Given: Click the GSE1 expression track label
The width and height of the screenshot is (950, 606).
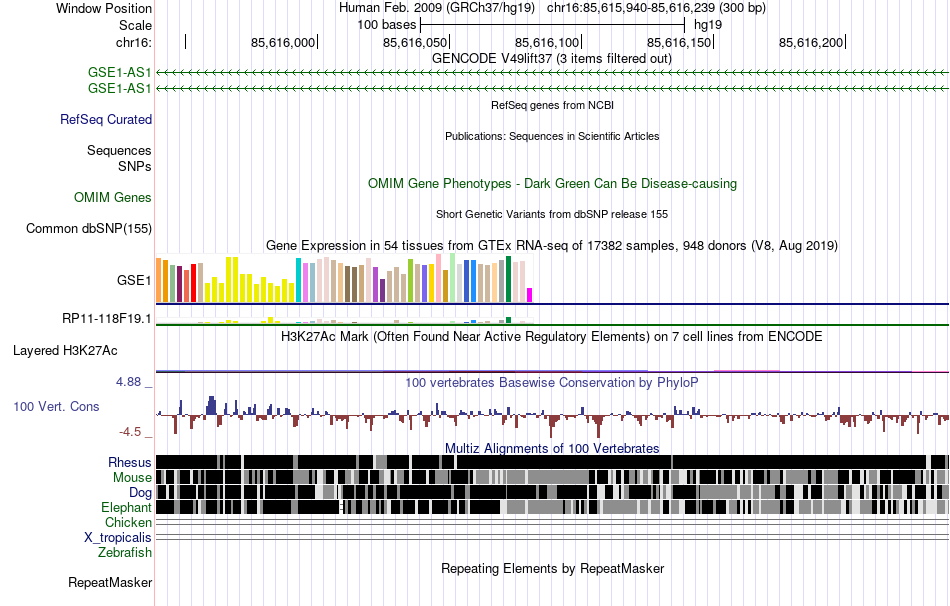Looking at the screenshot, I should (x=134, y=280).
